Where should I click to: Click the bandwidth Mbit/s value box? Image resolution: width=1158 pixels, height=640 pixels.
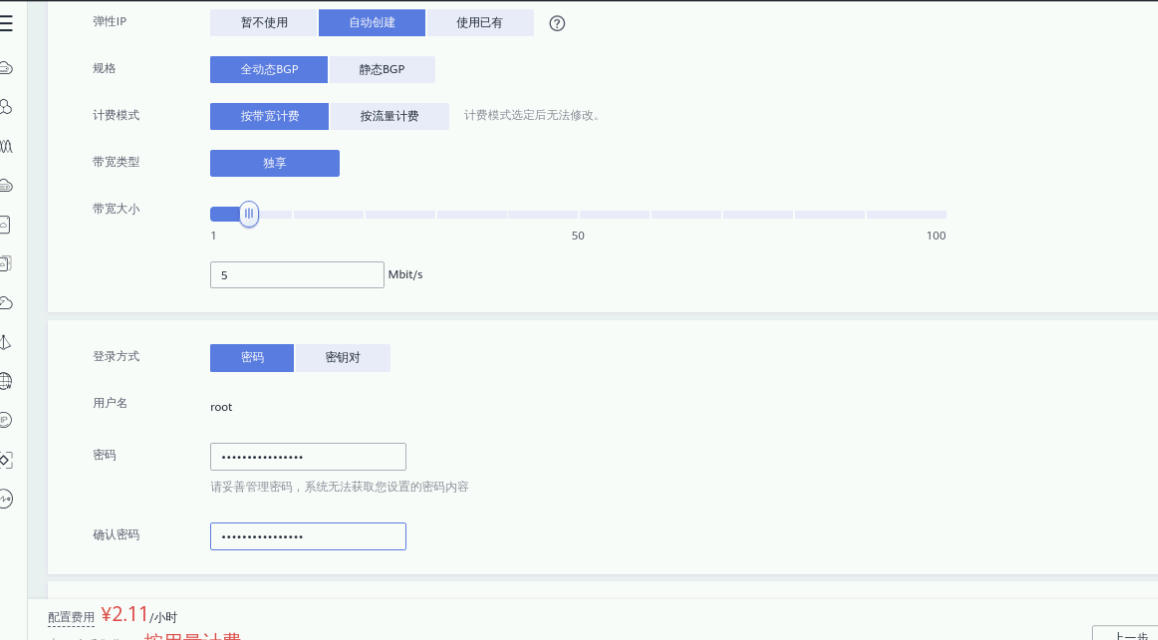pyautogui.click(x=296, y=274)
